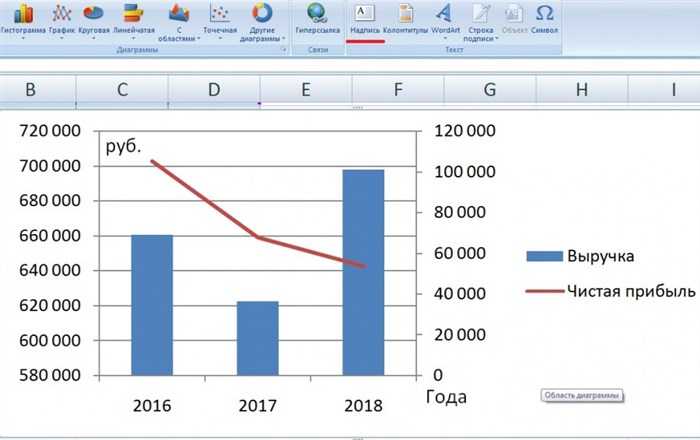Select the 2018 revenue bar
700x440 pixels.
363,273
